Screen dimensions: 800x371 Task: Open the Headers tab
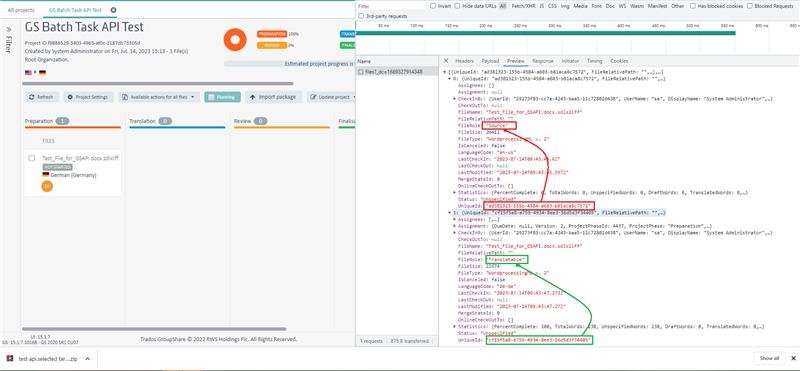tap(464, 61)
